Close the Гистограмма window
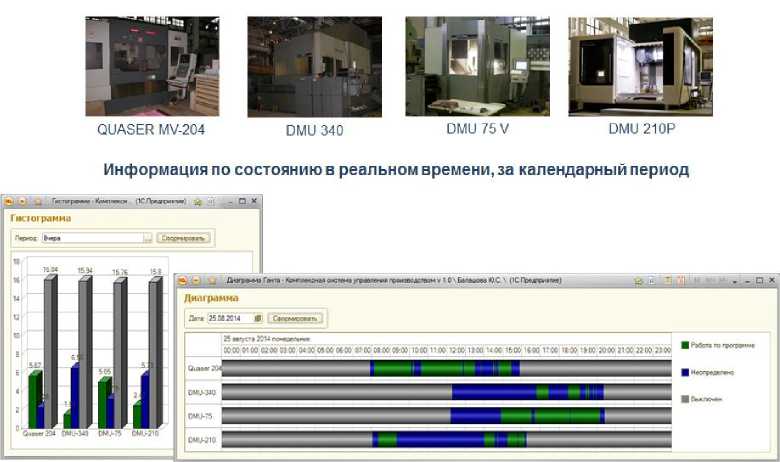The width and height of the screenshot is (780, 462). 254,201
